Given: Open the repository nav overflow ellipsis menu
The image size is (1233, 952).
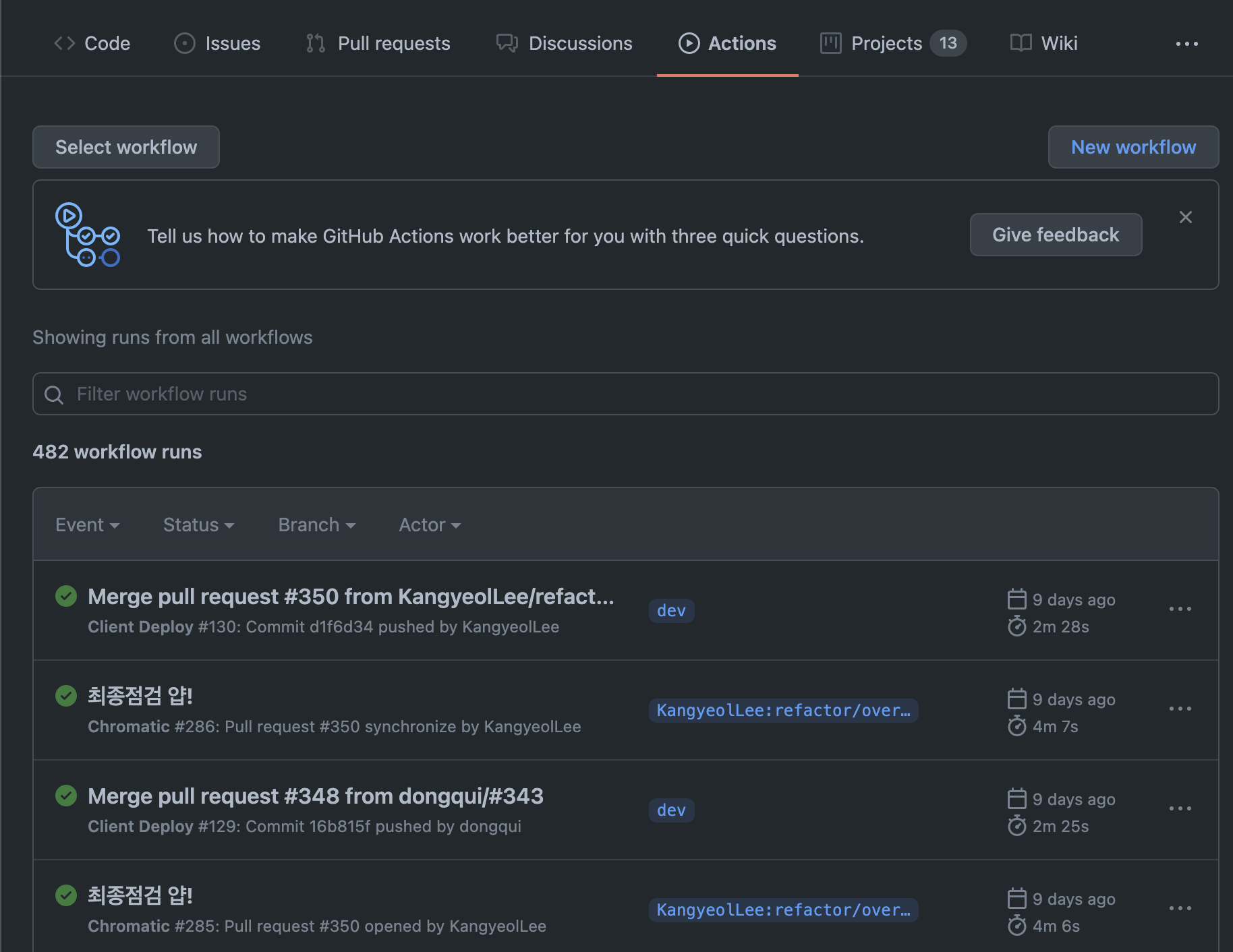Looking at the screenshot, I should [1187, 44].
